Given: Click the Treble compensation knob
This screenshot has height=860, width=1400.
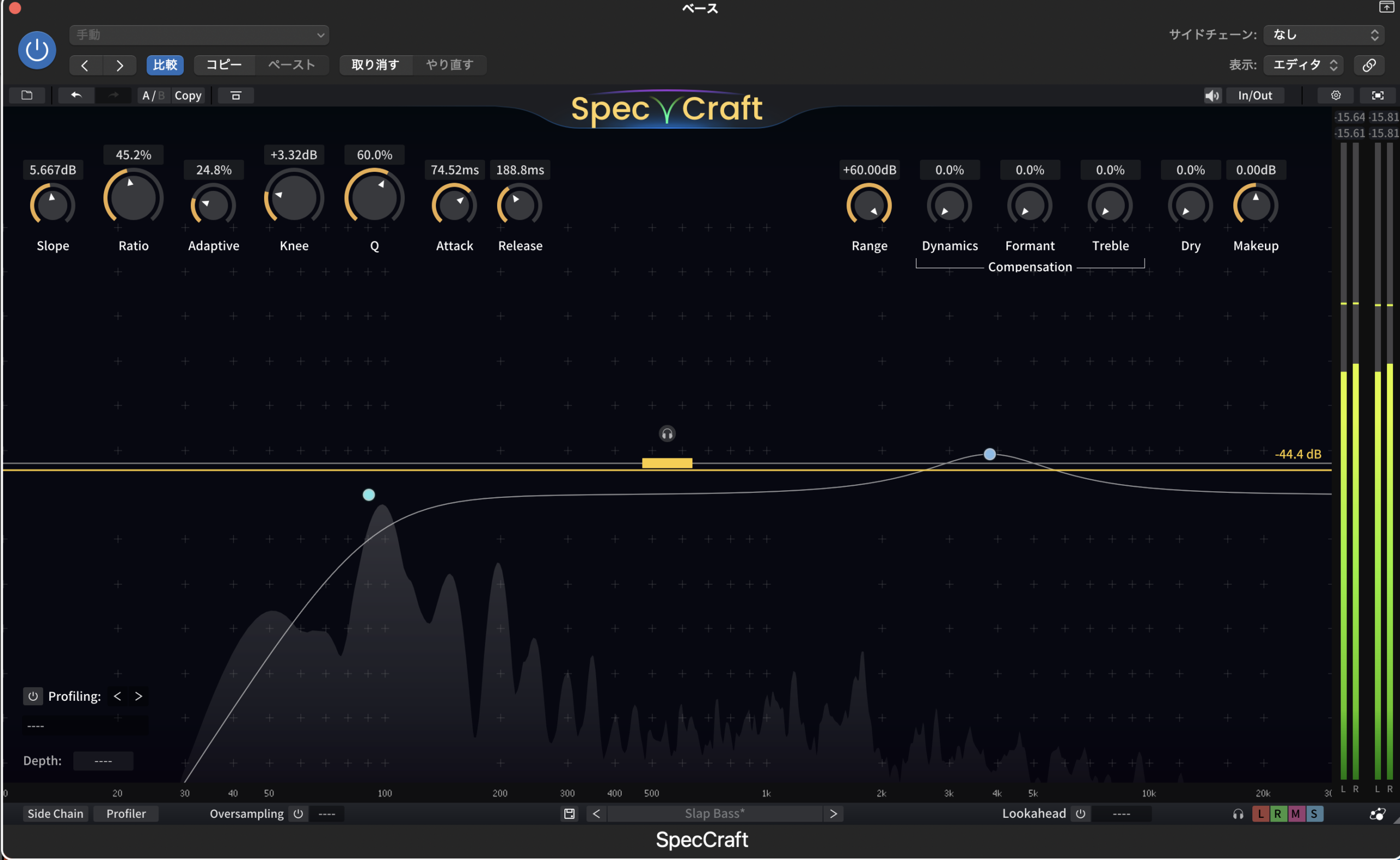Looking at the screenshot, I should (1110, 205).
